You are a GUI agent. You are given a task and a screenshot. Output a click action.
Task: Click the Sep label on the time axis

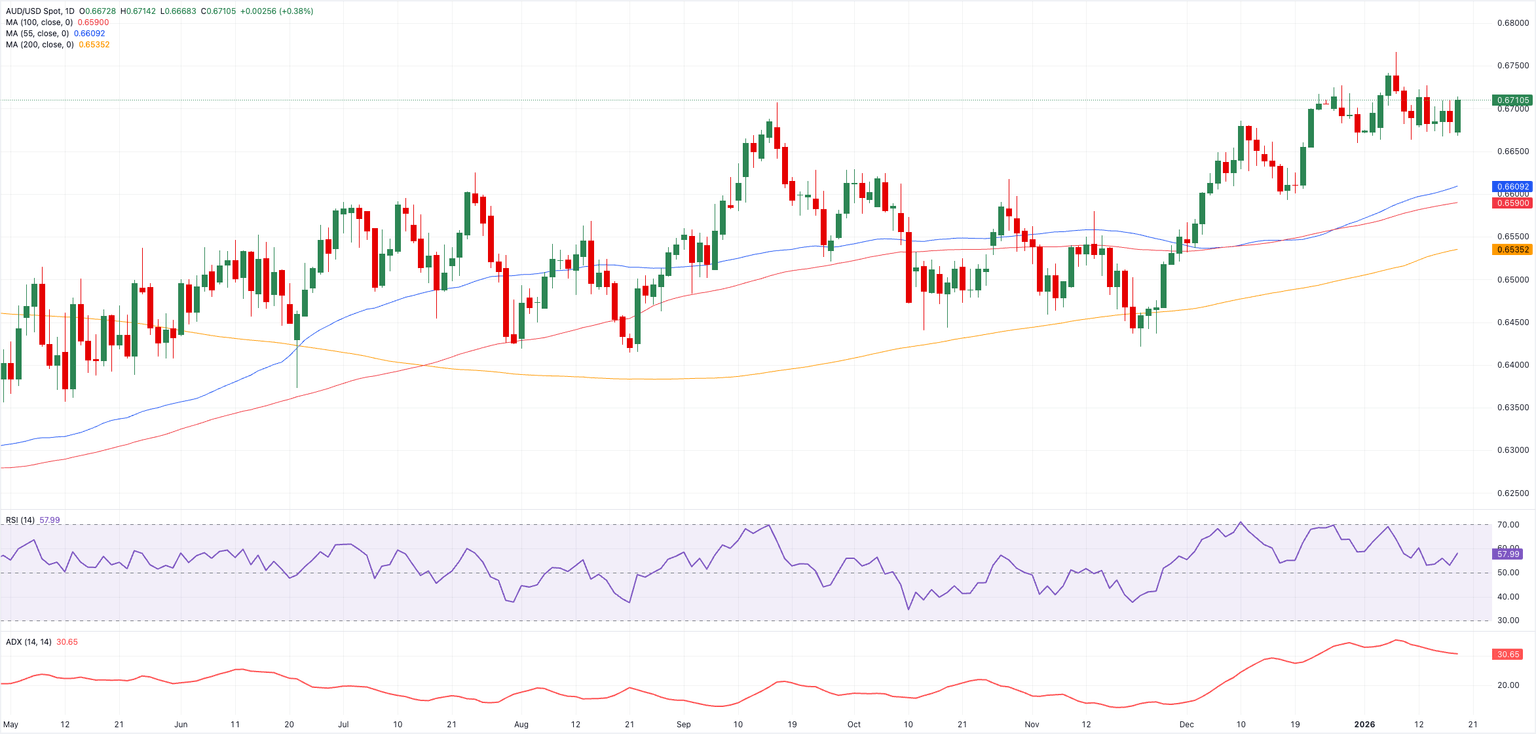tap(684, 722)
